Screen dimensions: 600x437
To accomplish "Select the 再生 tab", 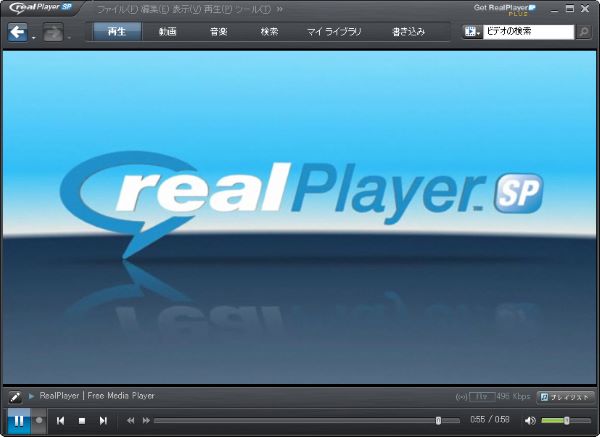I will [117, 31].
